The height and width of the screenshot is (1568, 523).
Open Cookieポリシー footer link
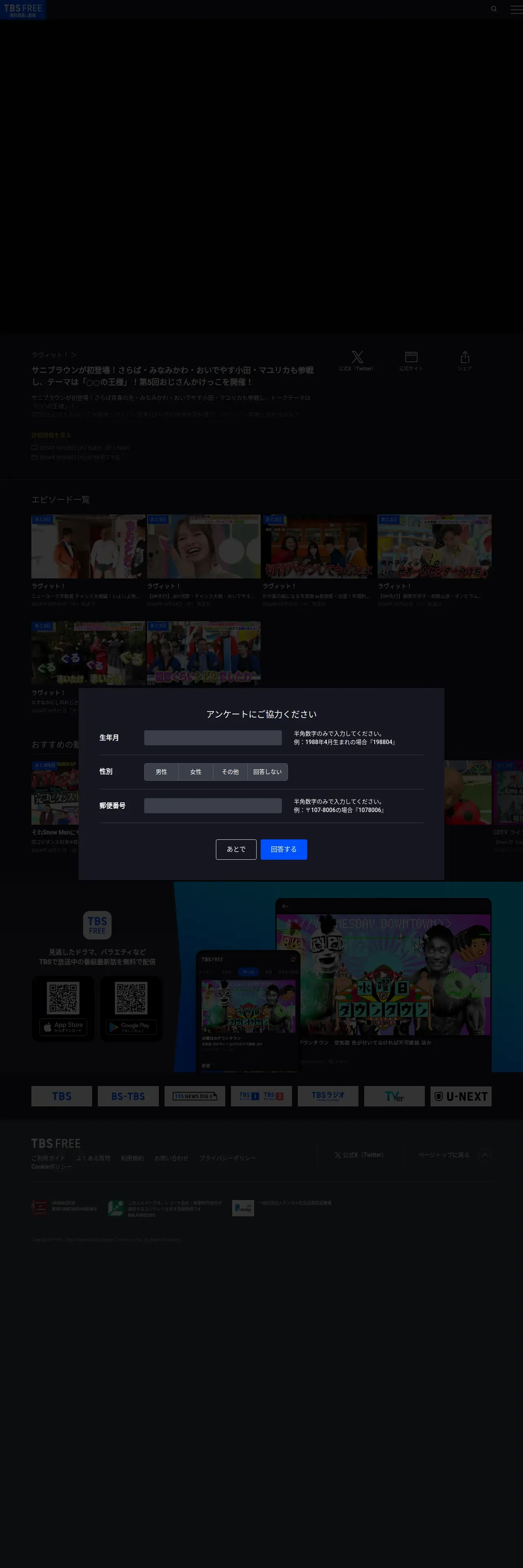pos(52,1166)
